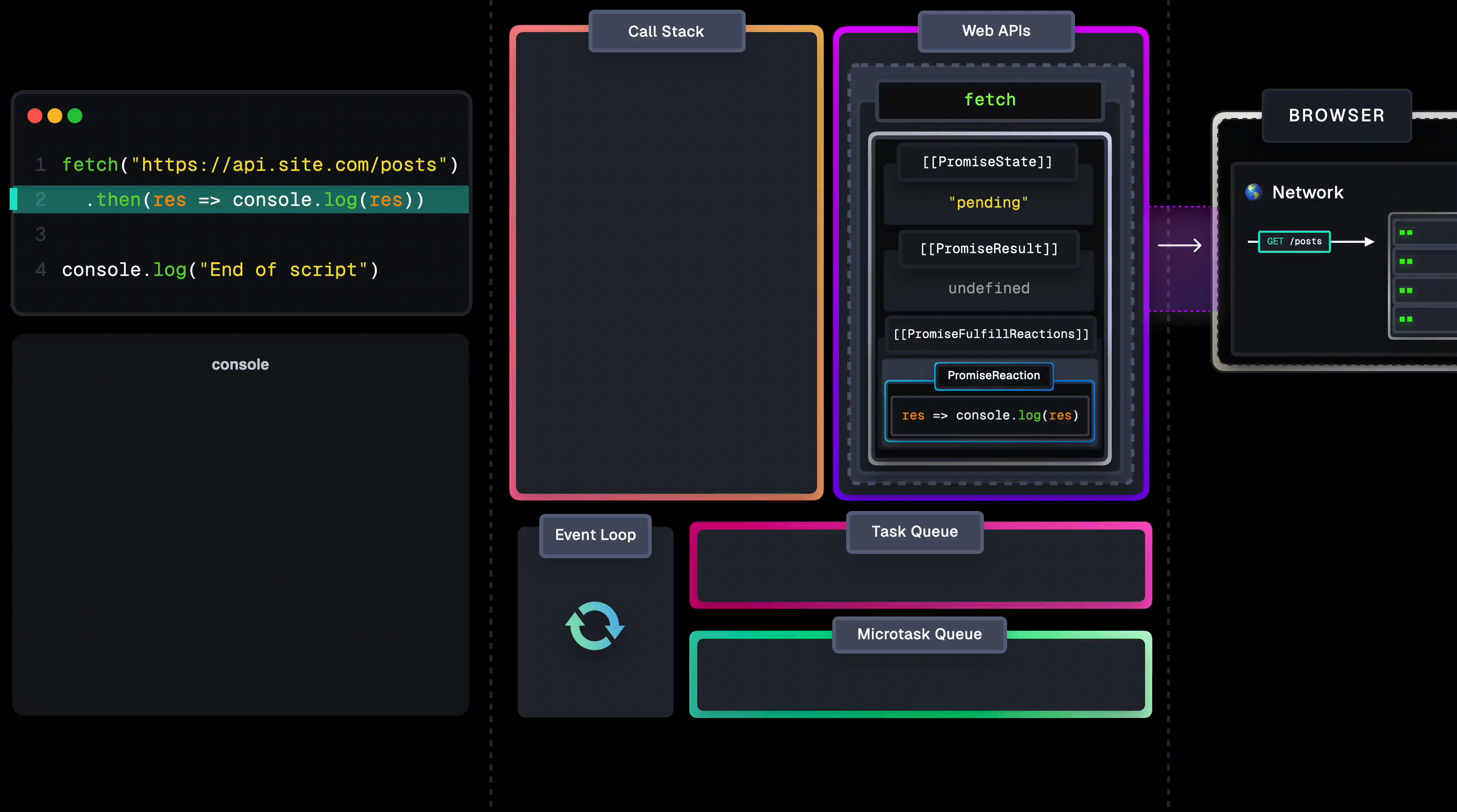
Task: Select the [[PromiseState]] label
Action: [987, 162]
